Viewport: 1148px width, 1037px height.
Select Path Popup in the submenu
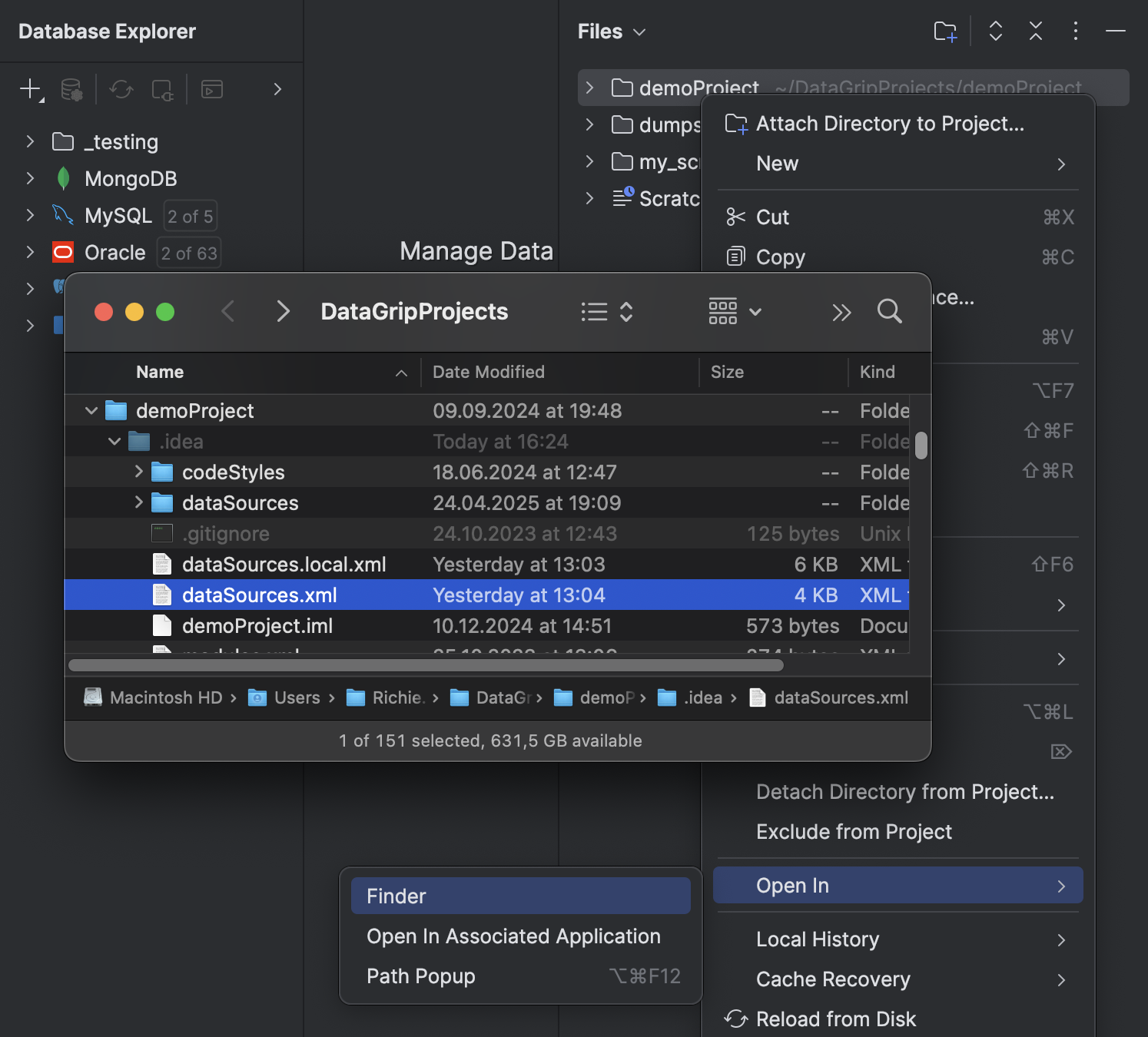coord(521,976)
